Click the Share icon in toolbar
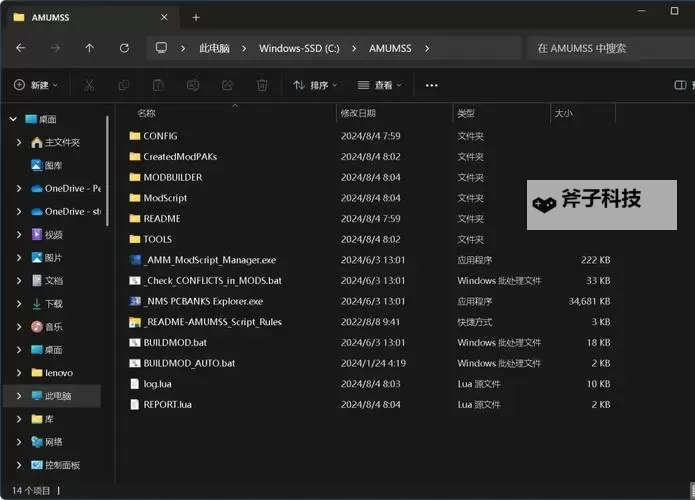This screenshot has height=500, width=695. point(227,85)
